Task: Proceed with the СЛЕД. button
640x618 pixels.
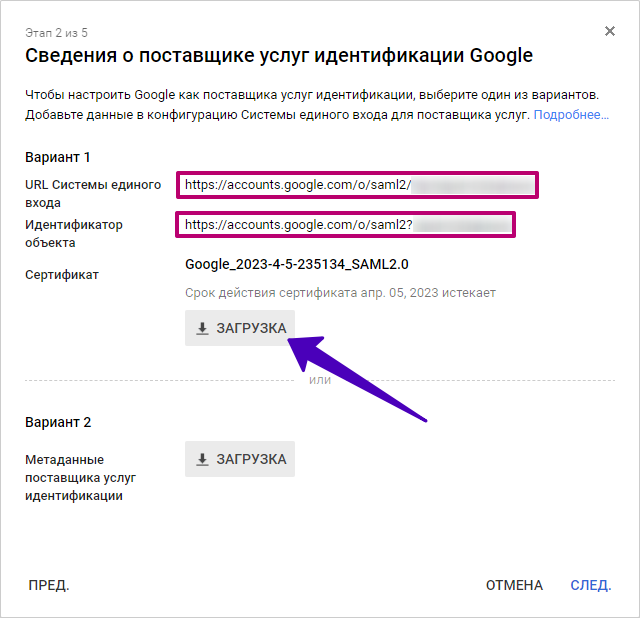Action: pos(591,585)
